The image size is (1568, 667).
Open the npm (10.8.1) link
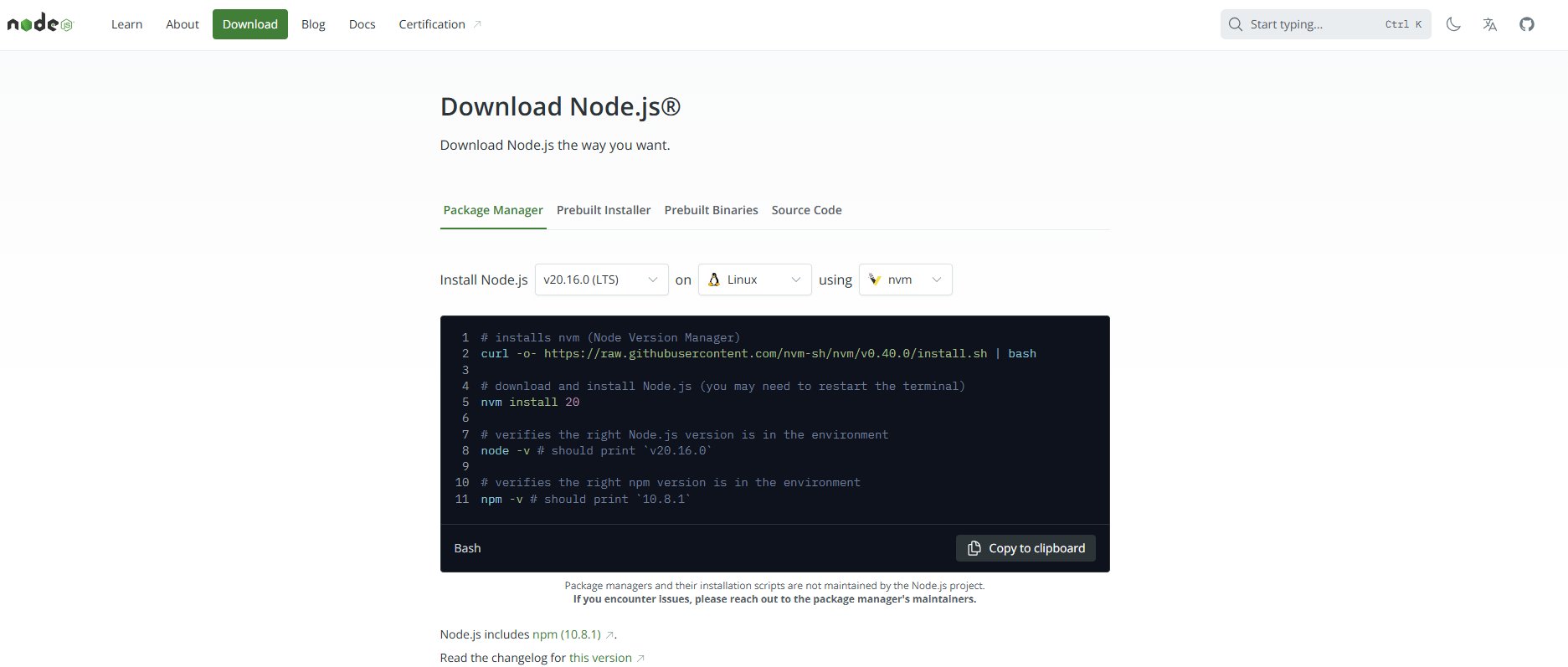pos(567,634)
